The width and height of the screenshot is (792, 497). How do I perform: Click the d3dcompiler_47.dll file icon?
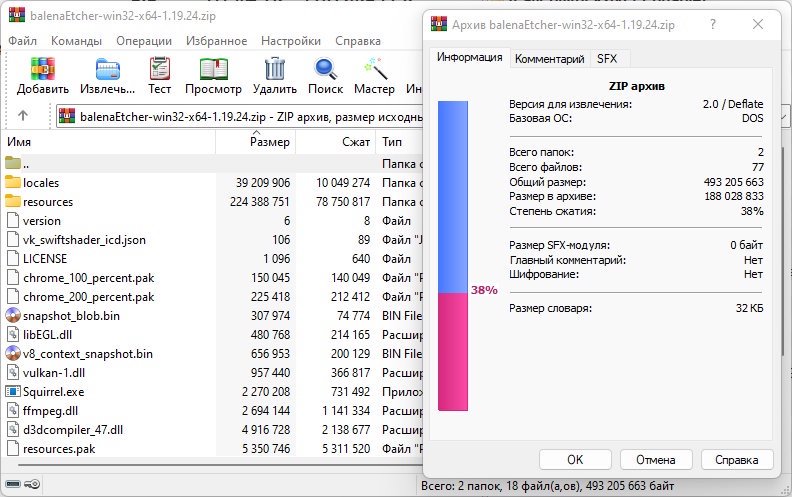13,430
